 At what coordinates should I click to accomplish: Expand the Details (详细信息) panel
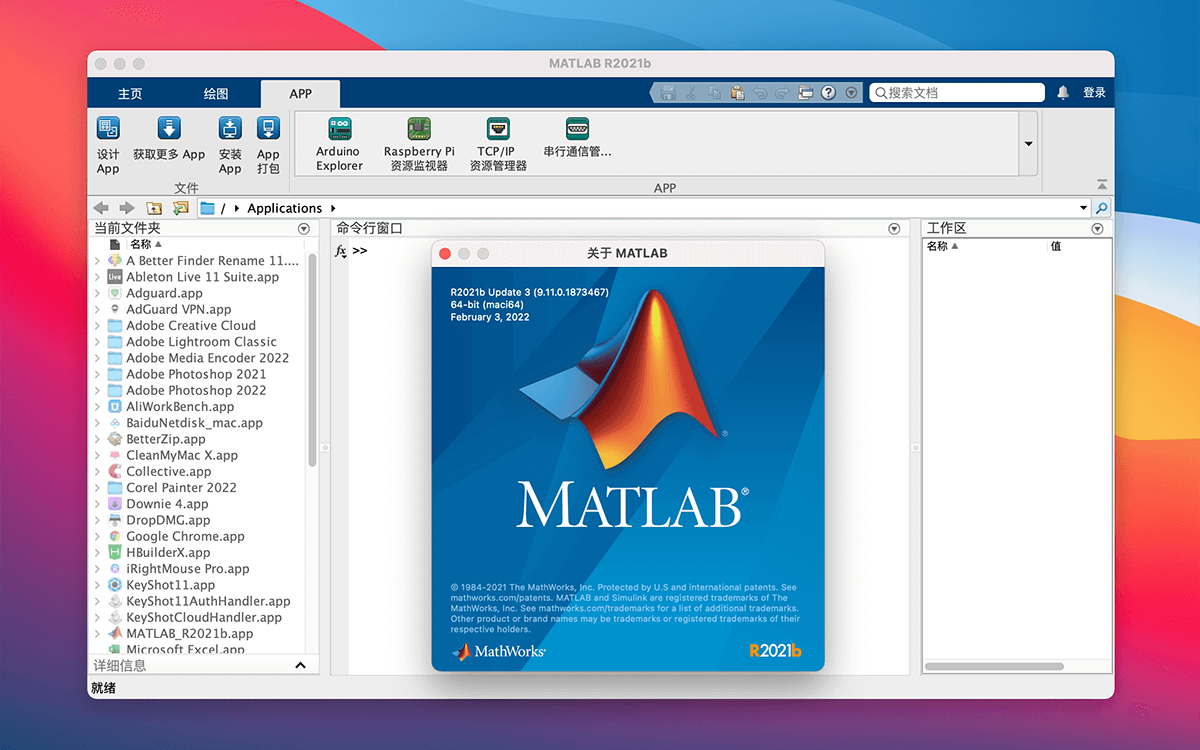coord(300,666)
